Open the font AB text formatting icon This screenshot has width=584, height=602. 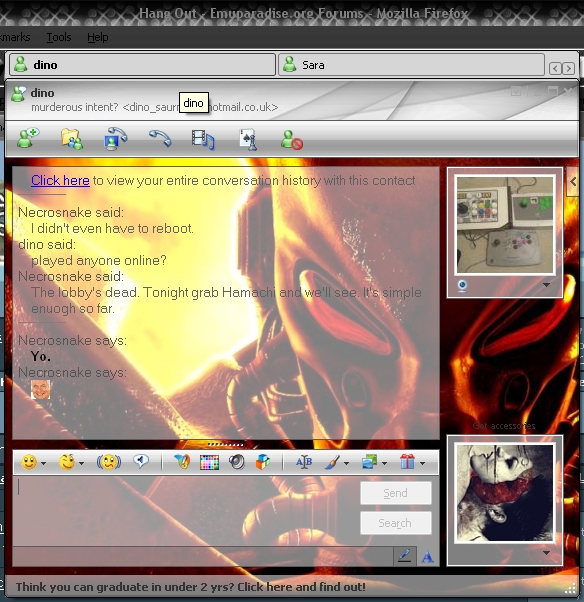304,462
